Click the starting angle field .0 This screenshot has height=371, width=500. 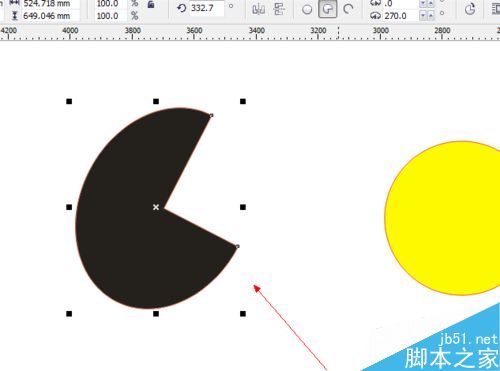[x=400, y=4]
